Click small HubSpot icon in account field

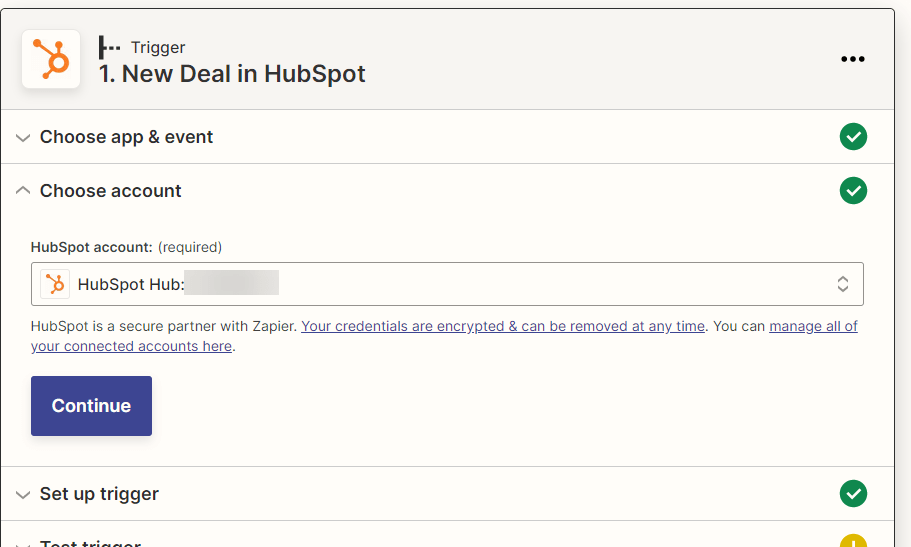55,284
